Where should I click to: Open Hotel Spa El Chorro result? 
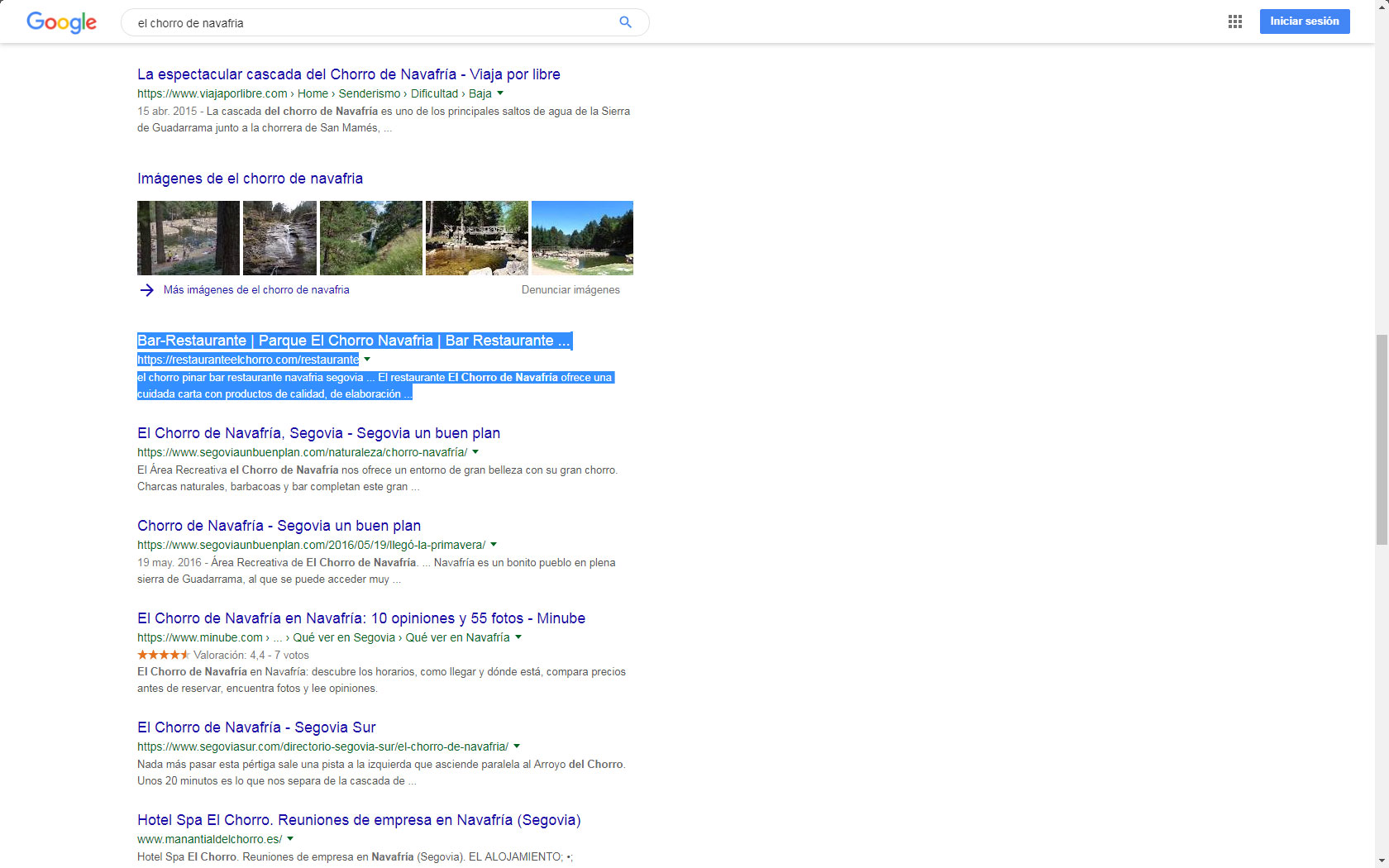click(x=359, y=820)
